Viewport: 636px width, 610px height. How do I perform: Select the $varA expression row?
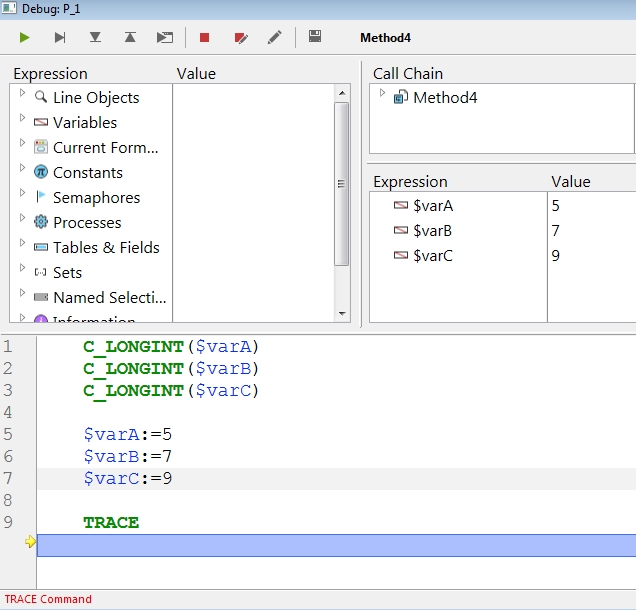(x=432, y=205)
